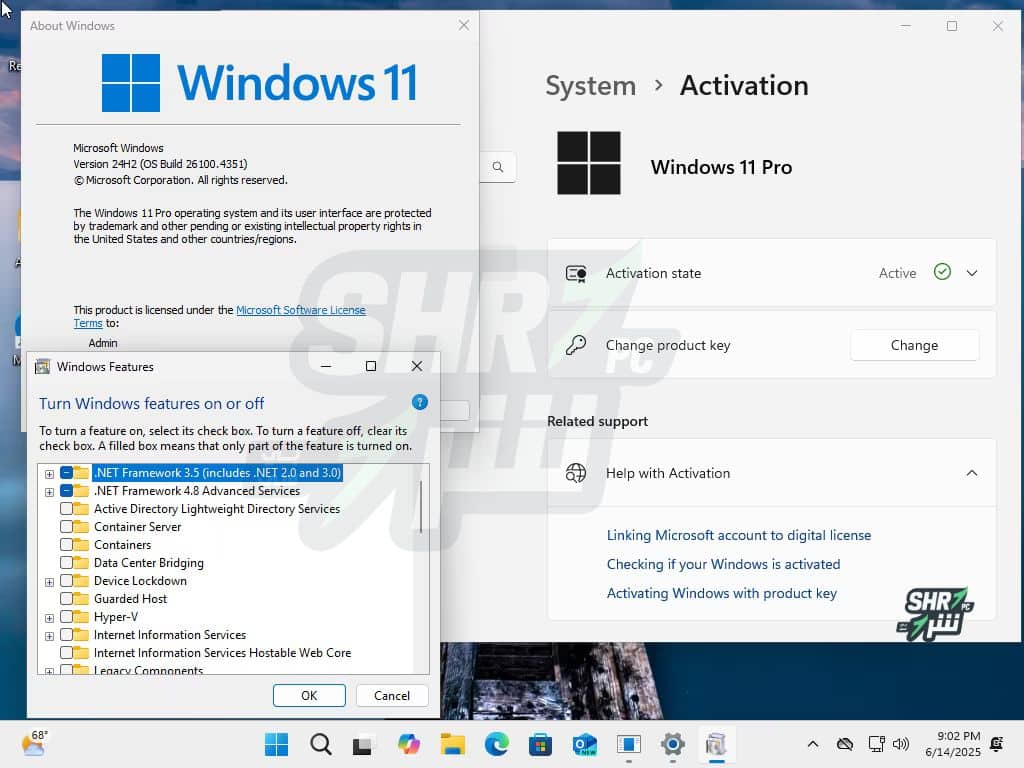
Task: Open the notification bell in the tray
Action: [997, 744]
